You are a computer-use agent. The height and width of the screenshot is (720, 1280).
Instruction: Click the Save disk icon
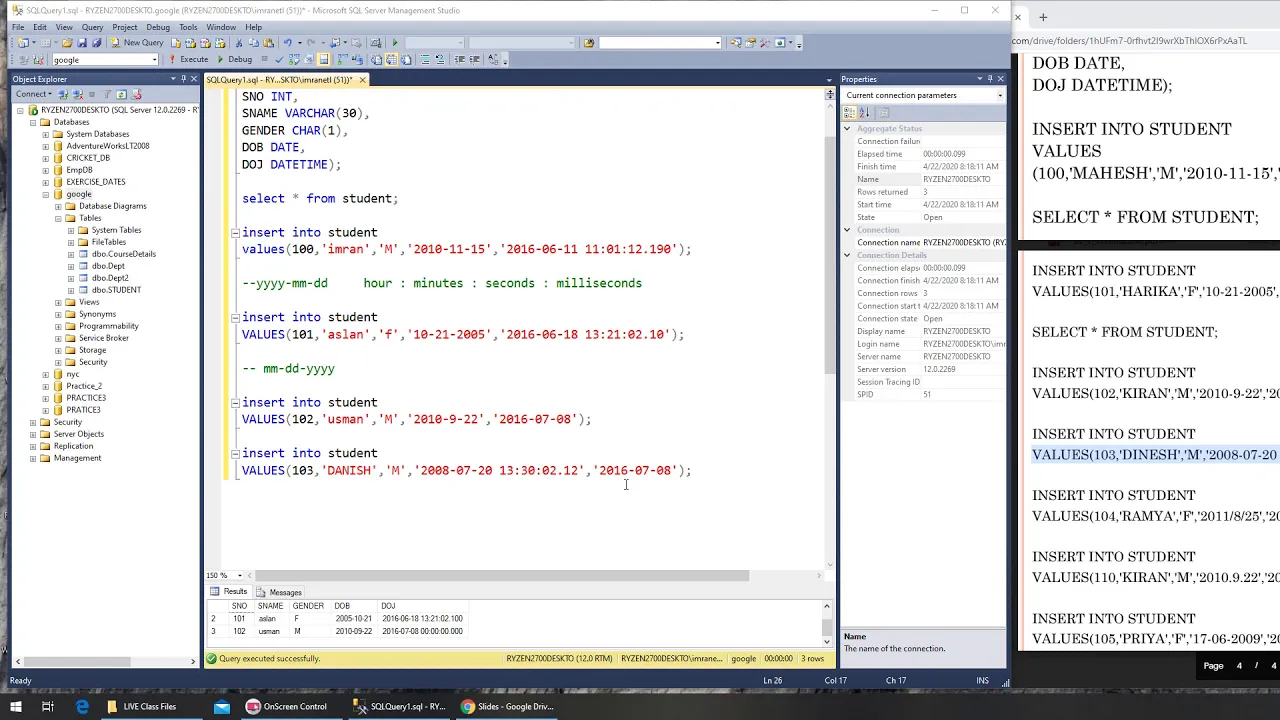(82, 43)
